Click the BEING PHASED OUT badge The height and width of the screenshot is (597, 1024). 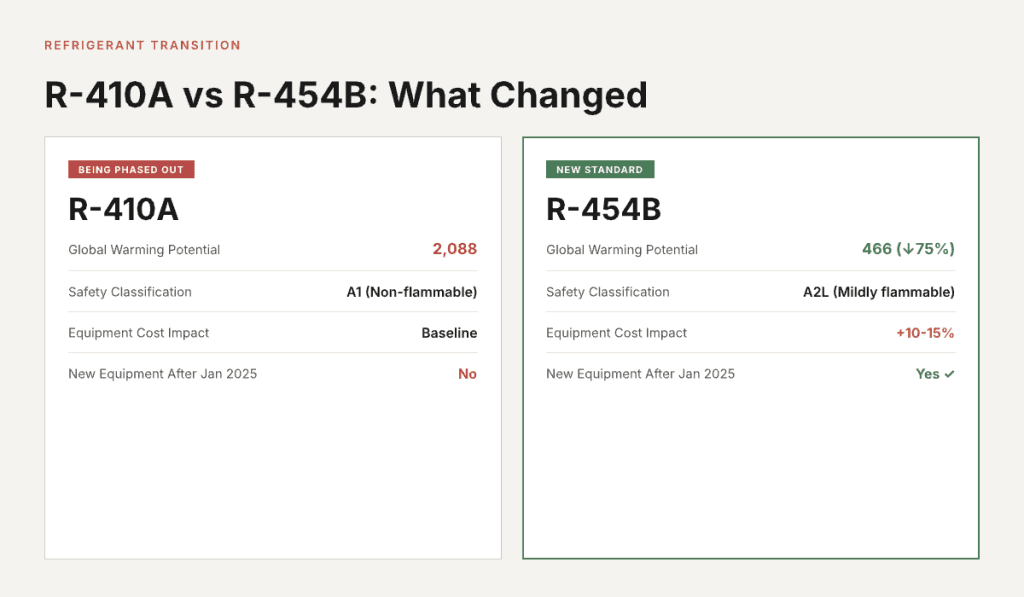[x=131, y=169]
